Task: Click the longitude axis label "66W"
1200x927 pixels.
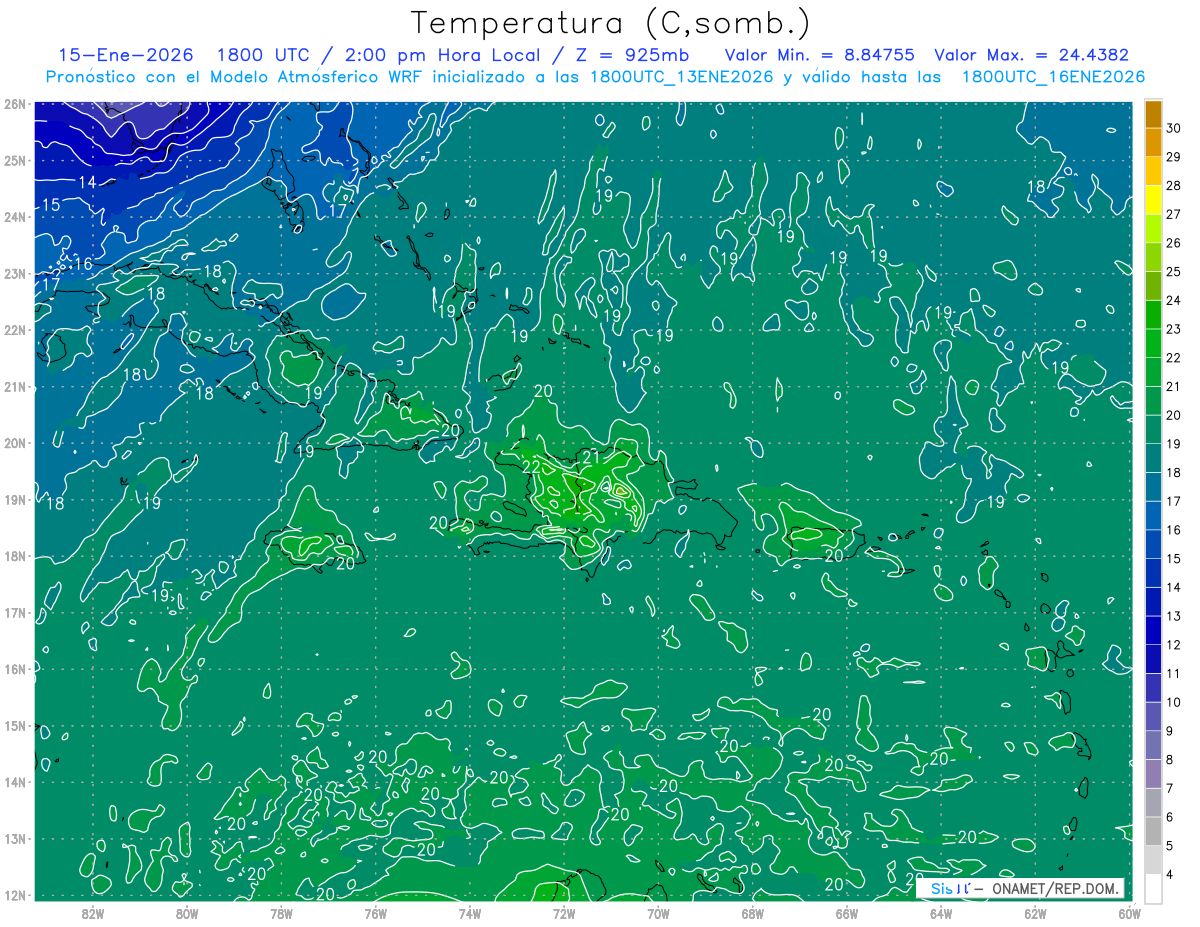Action: 846,913
